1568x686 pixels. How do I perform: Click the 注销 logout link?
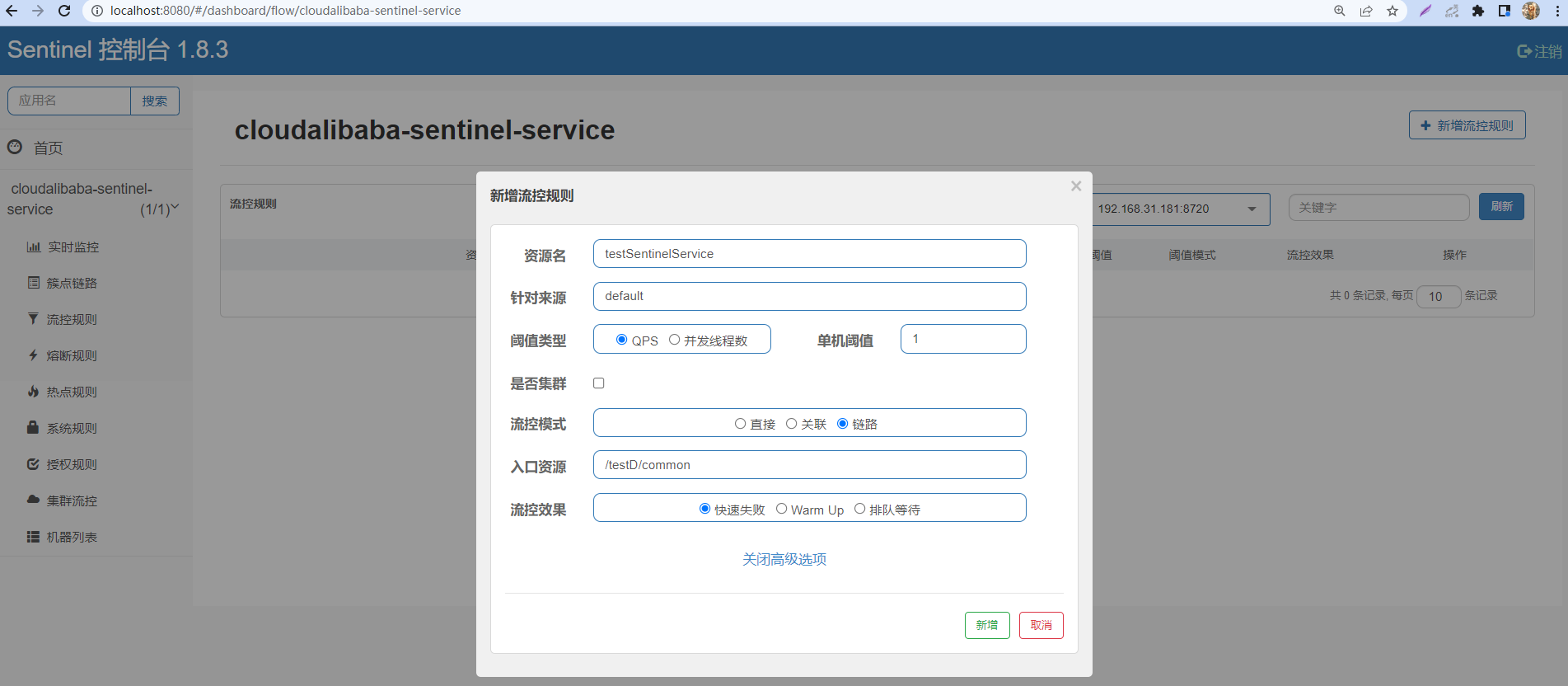tap(1547, 51)
